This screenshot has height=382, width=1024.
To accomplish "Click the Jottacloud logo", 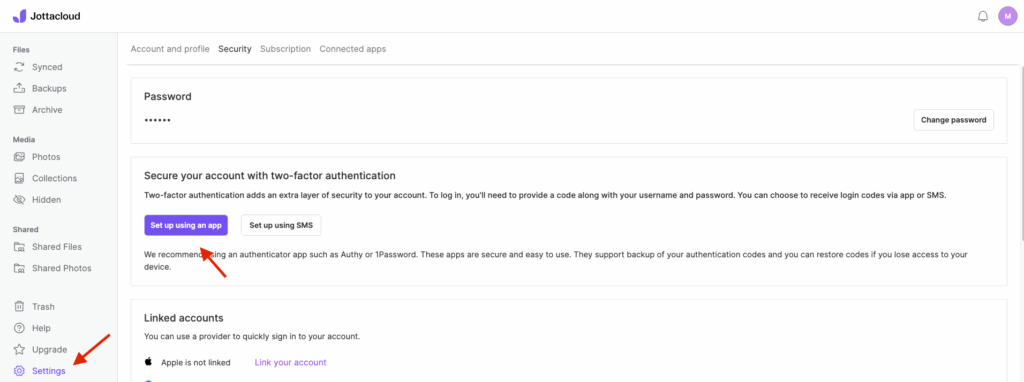I will coord(46,16).
